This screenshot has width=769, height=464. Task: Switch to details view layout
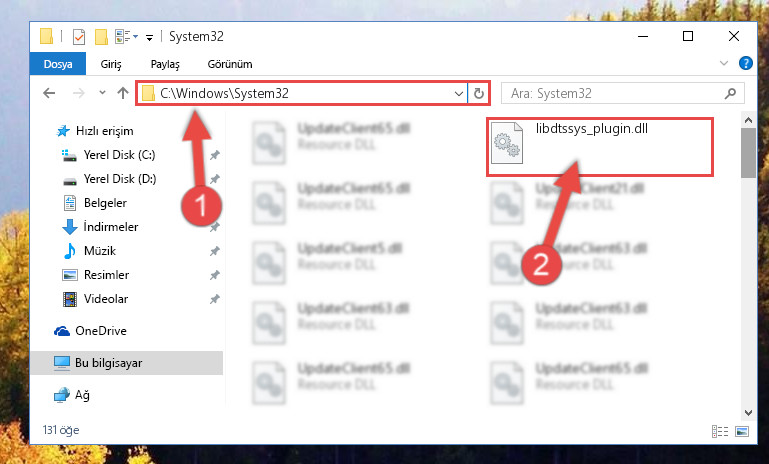(x=720, y=431)
